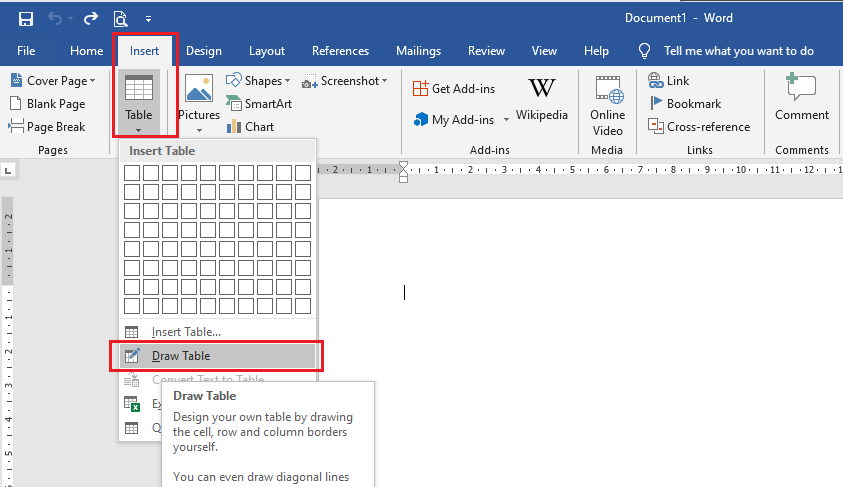Click the Excel Spreadsheet icon in the Table menu
The width and height of the screenshot is (843, 487).
132,404
